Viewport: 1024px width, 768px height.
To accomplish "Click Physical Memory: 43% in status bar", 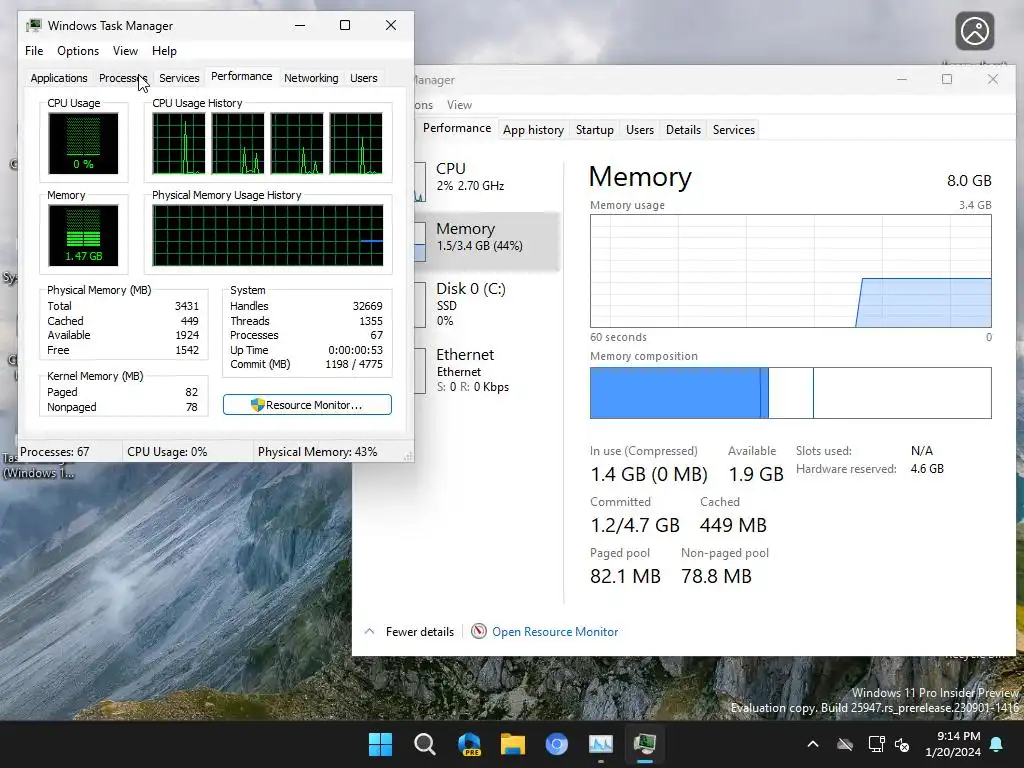I will tap(317, 452).
